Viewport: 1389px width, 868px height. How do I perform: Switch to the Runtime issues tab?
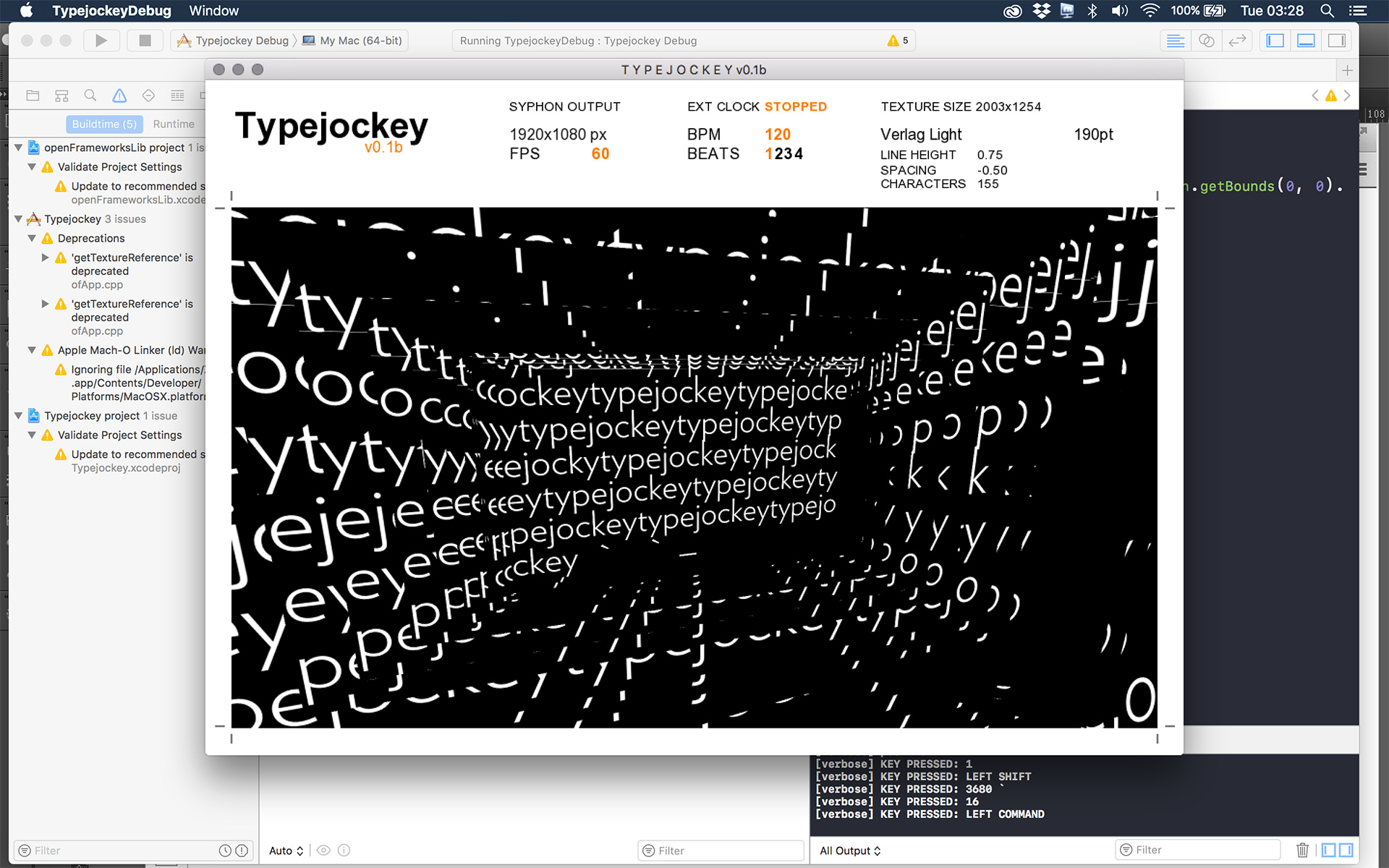point(174,124)
